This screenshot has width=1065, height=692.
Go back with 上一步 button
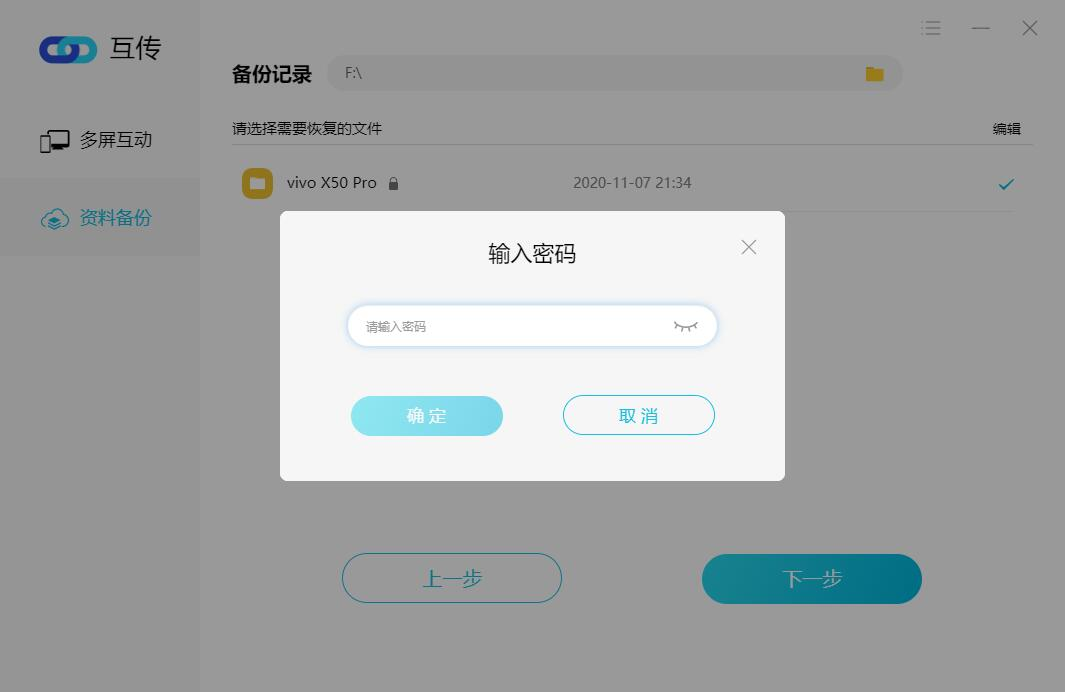point(452,578)
